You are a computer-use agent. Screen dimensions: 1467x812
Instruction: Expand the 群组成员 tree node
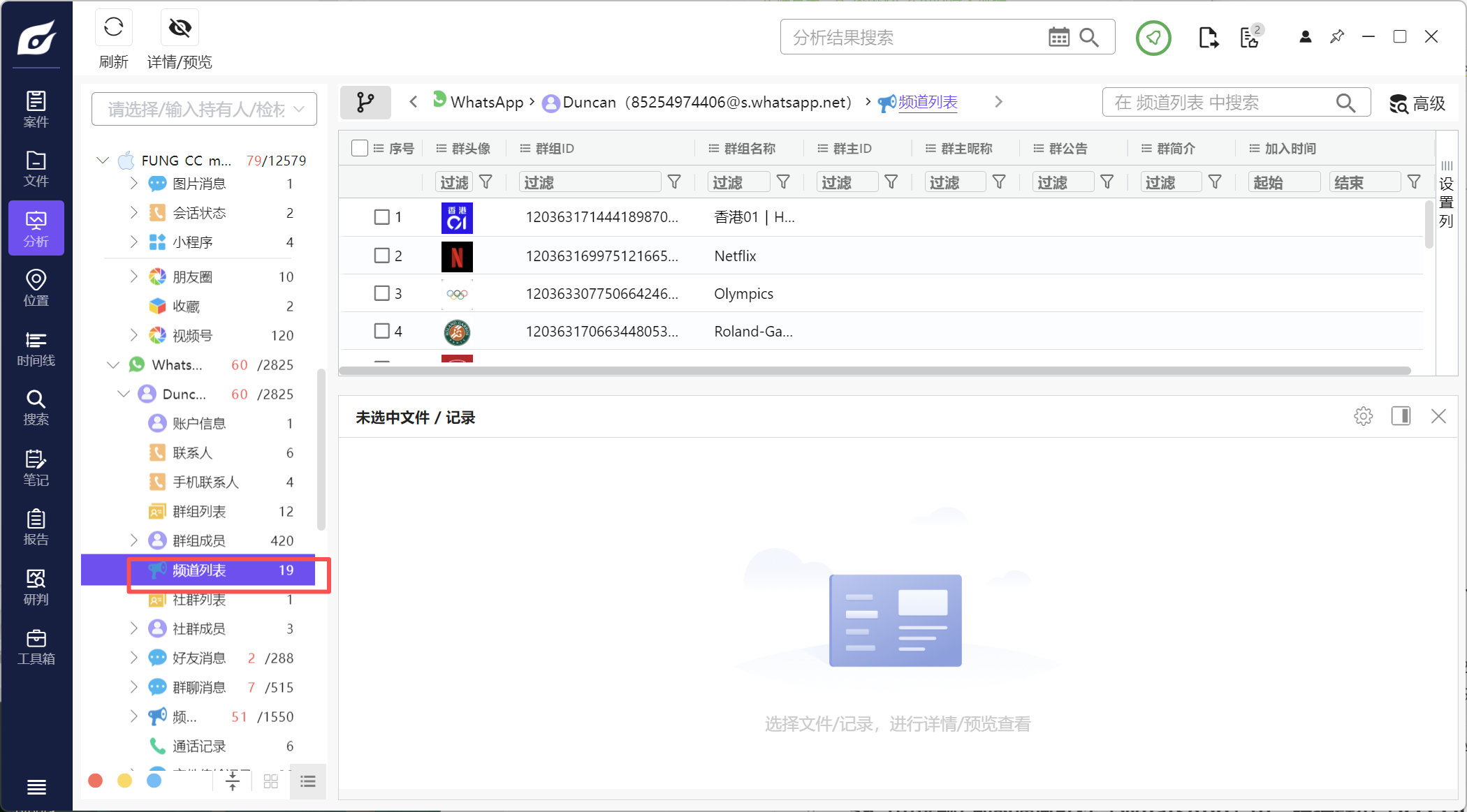(133, 540)
